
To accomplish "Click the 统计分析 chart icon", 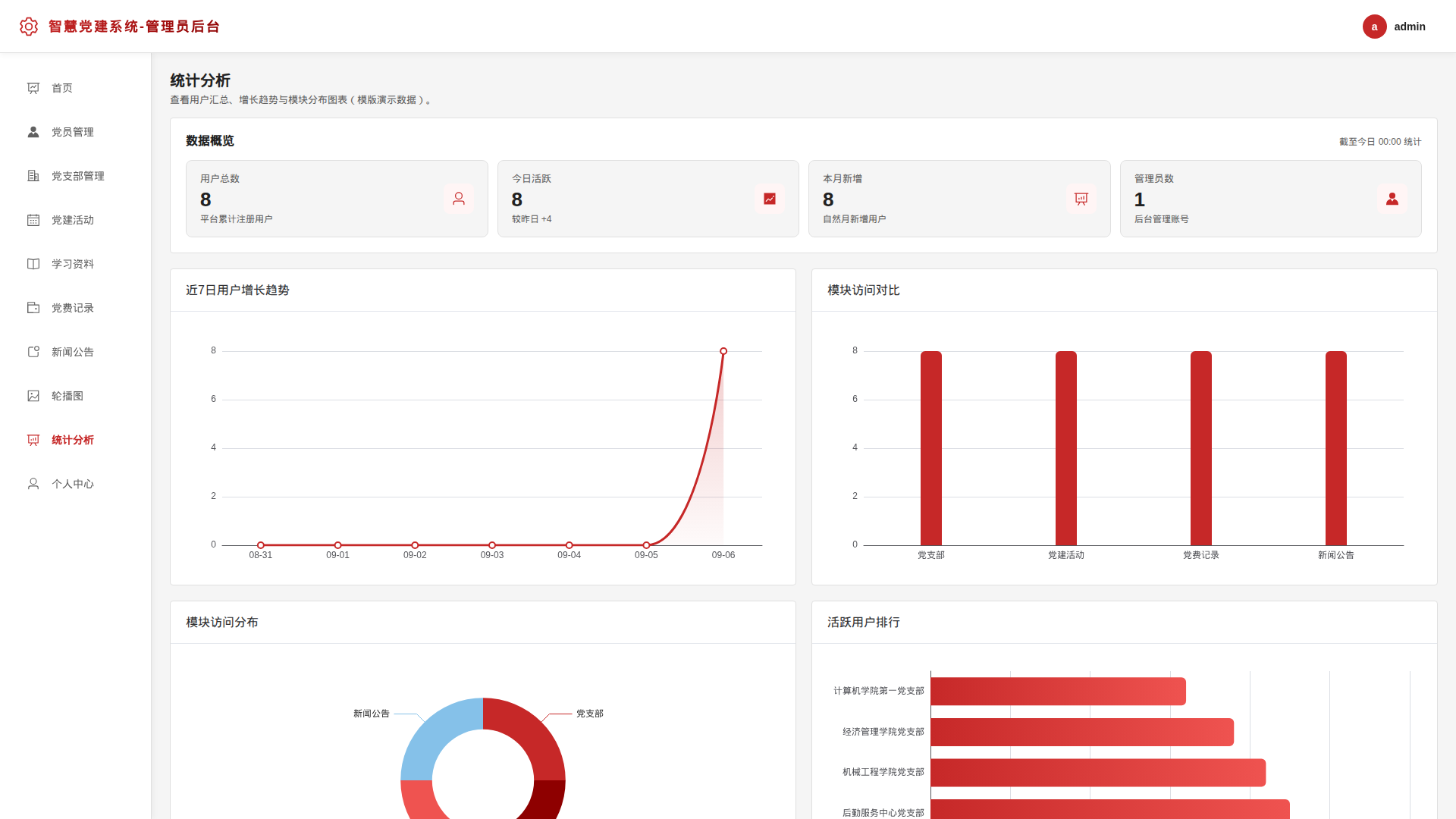I will [33, 440].
